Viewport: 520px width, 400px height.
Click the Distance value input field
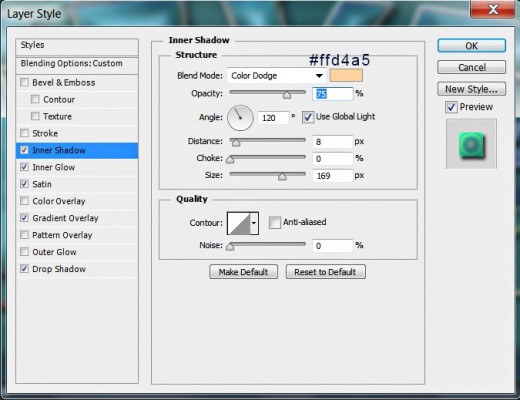332,142
